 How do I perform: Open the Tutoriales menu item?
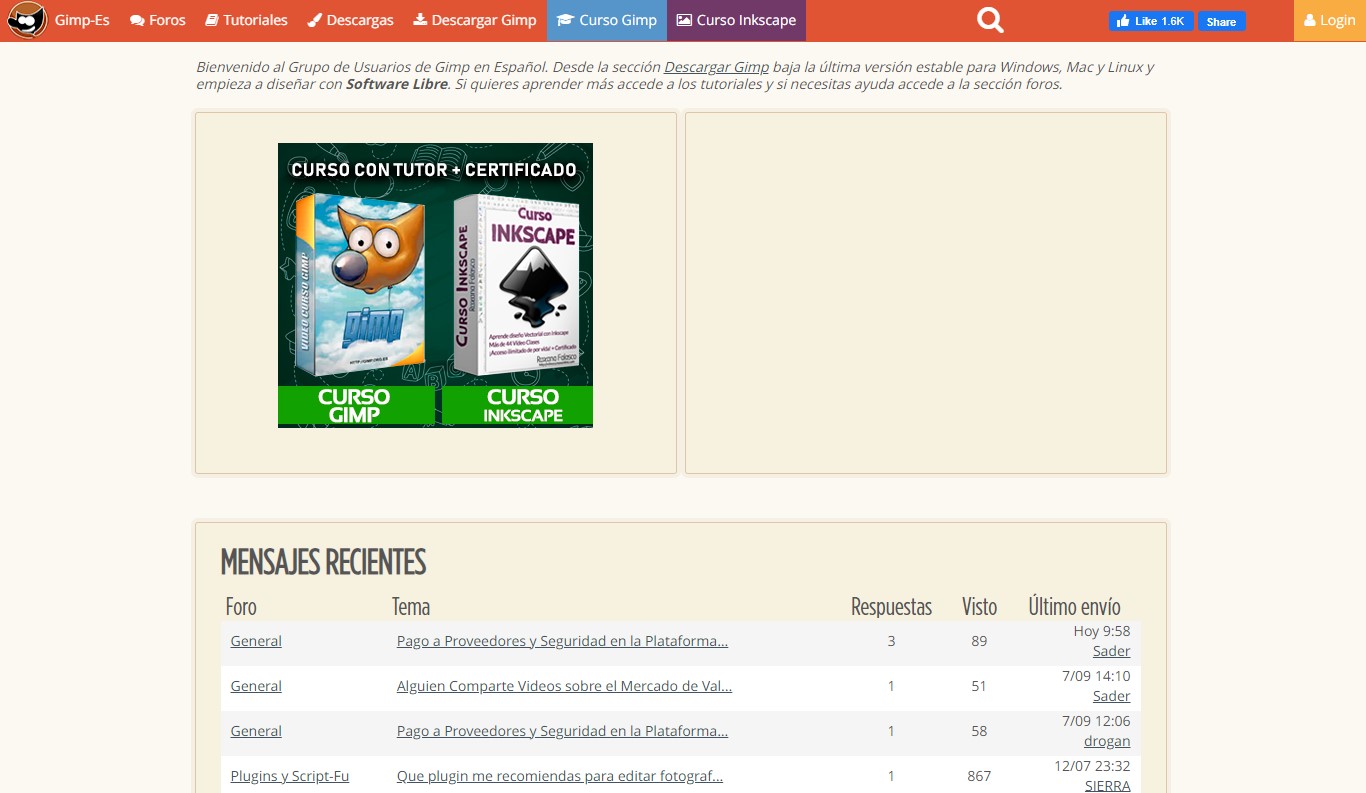click(246, 20)
